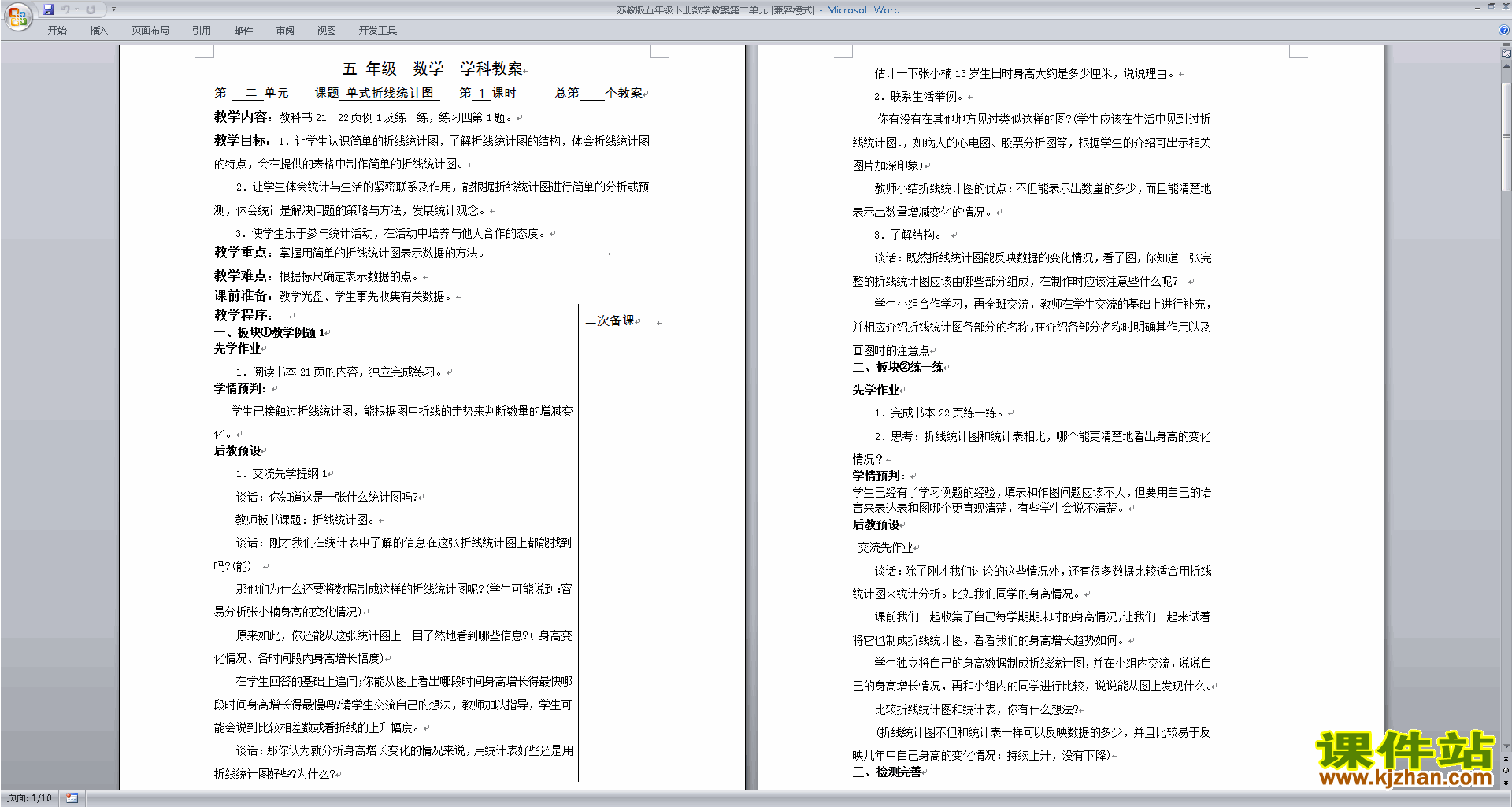Click the heading 教学重点
Screen dimensions: 1512x807
pyautogui.click(x=243, y=252)
